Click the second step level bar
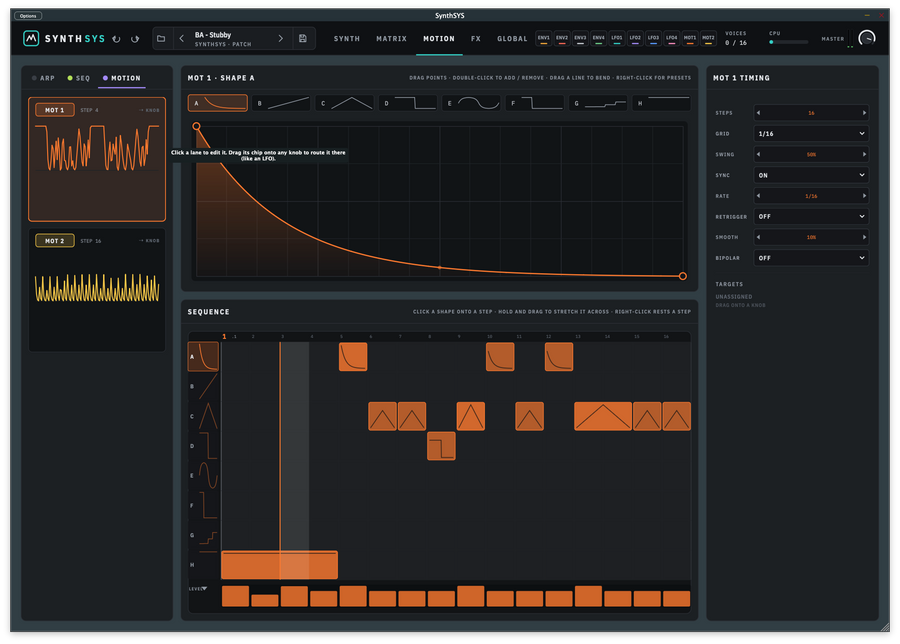 click(x=265, y=600)
